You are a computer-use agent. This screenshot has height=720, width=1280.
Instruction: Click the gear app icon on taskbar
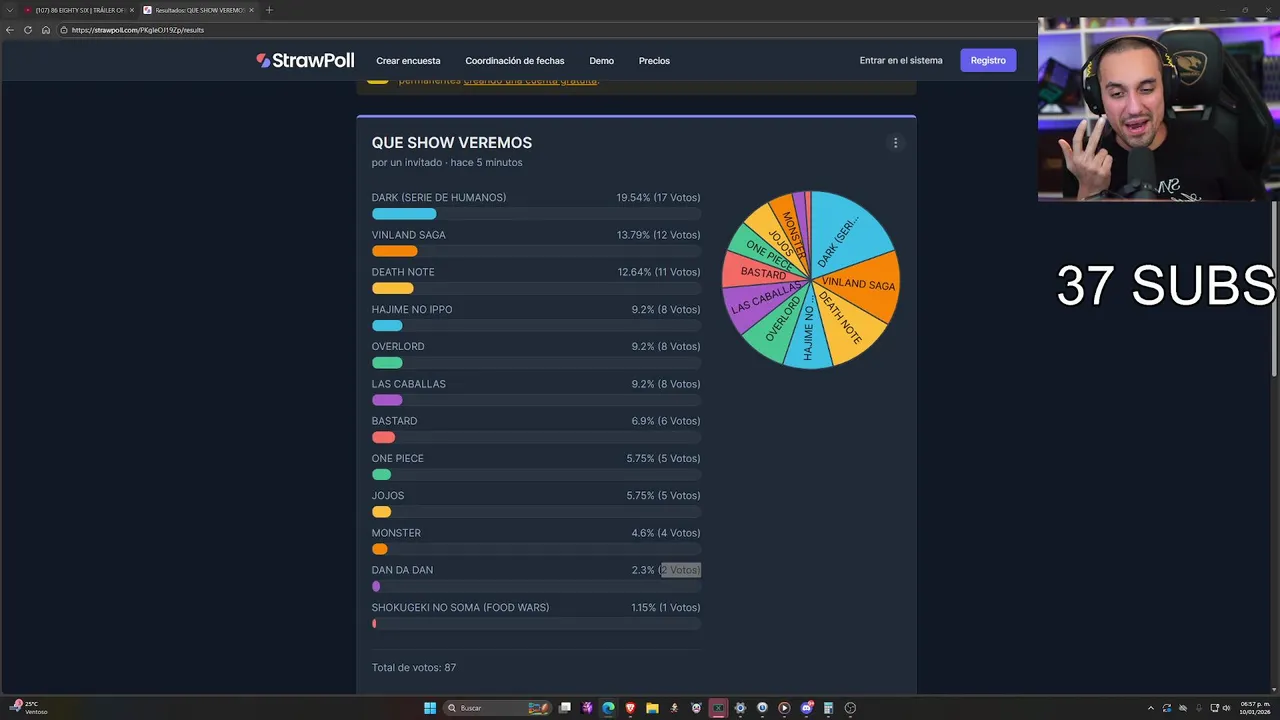740,708
